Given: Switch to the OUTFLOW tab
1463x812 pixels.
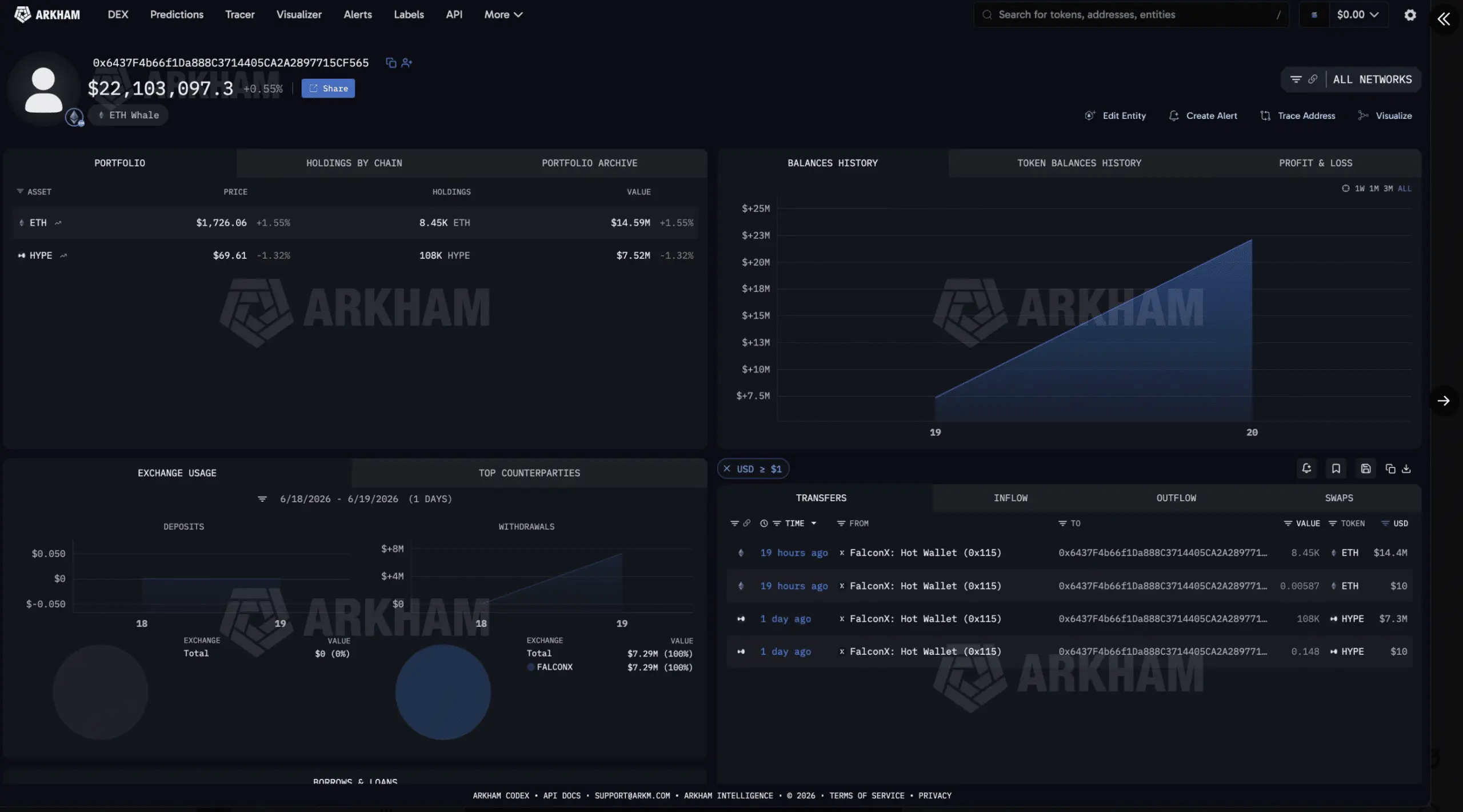Looking at the screenshot, I should pyautogui.click(x=1176, y=498).
